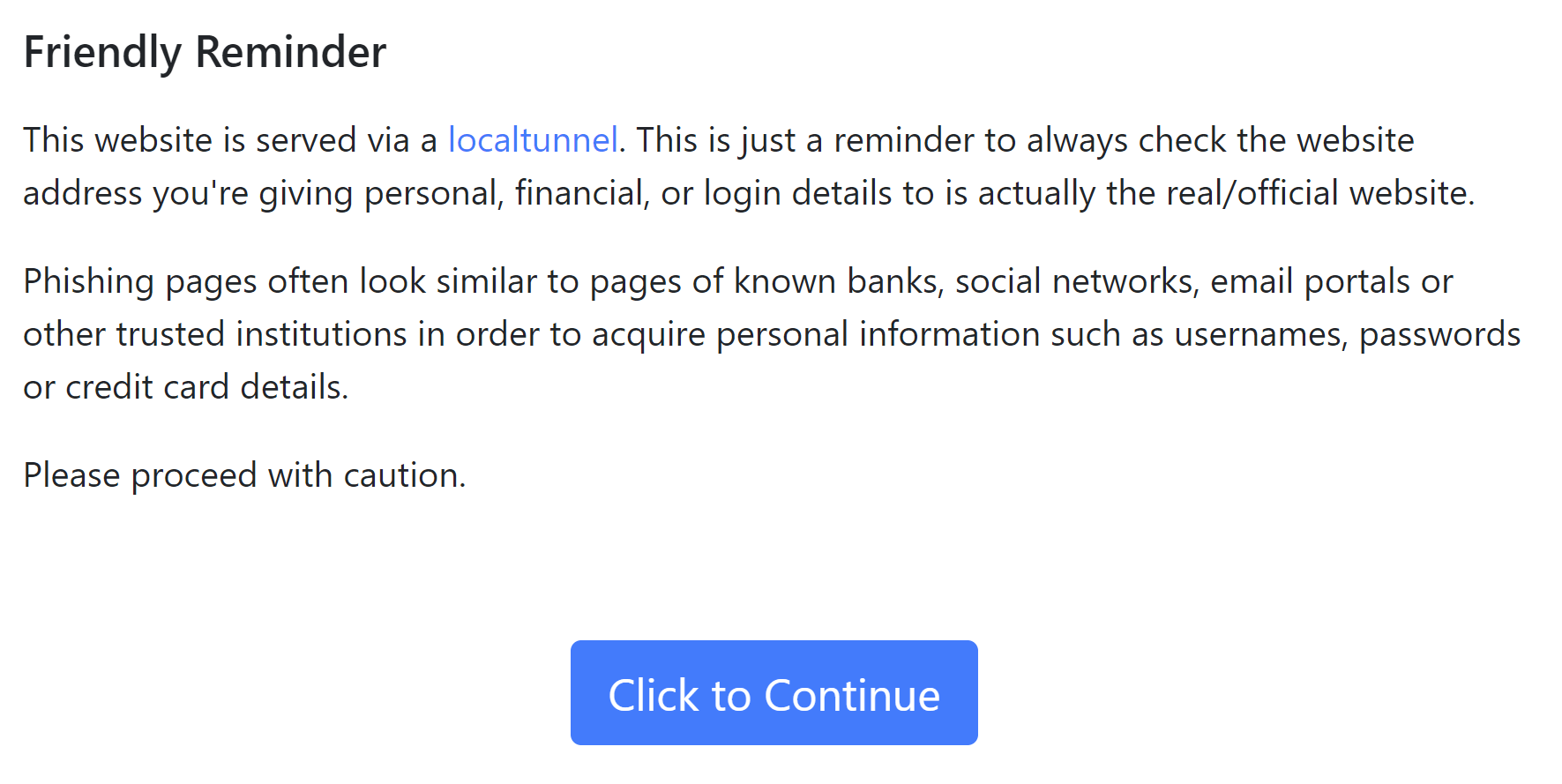Click the sentence 'This website is served via a'
Image resolution: width=1562 pixels, height=784 pixels.
tap(229, 140)
